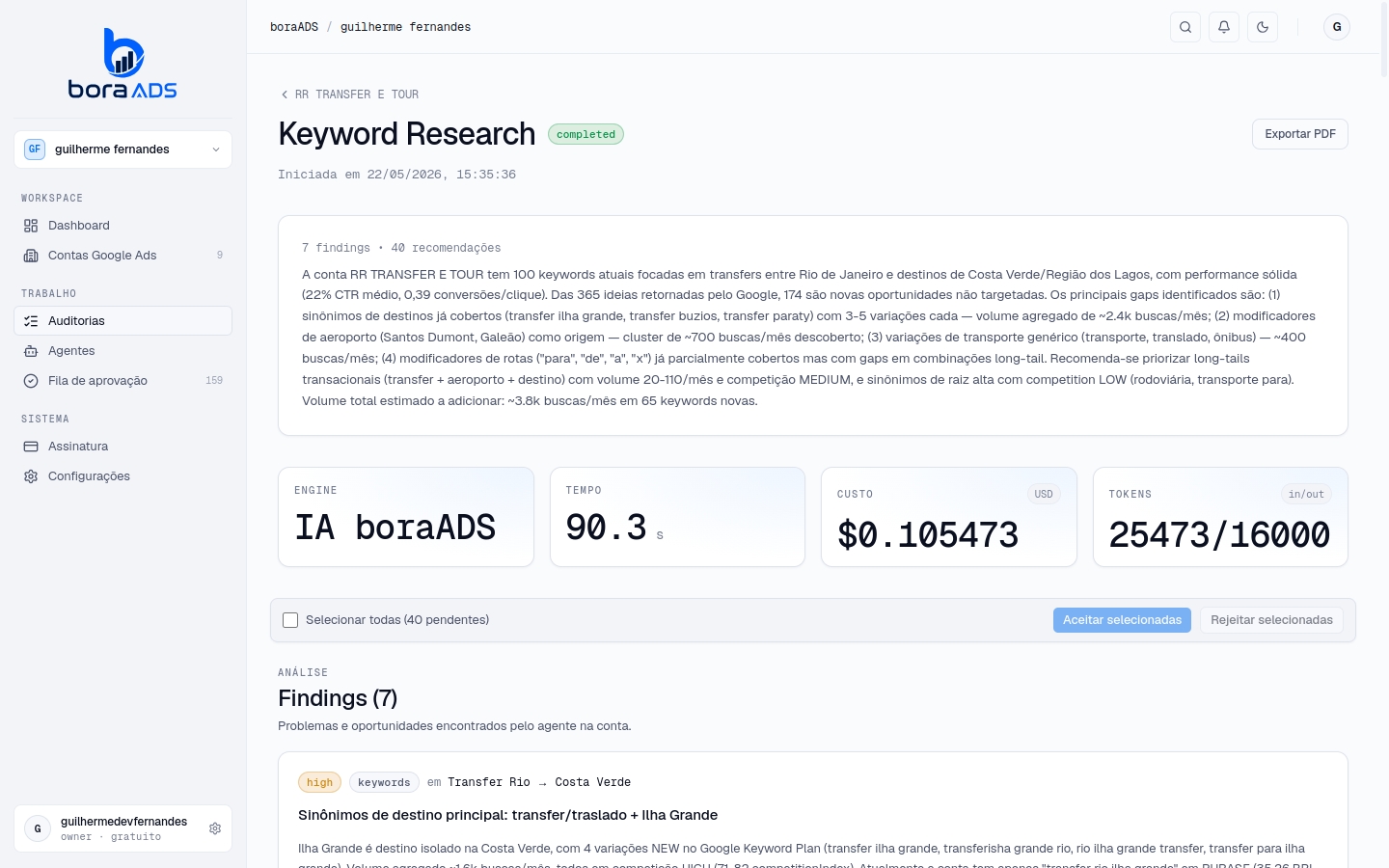1389x868 pixels.
Task: Click Findings (7) heading
Action: (x=338, y=698)
